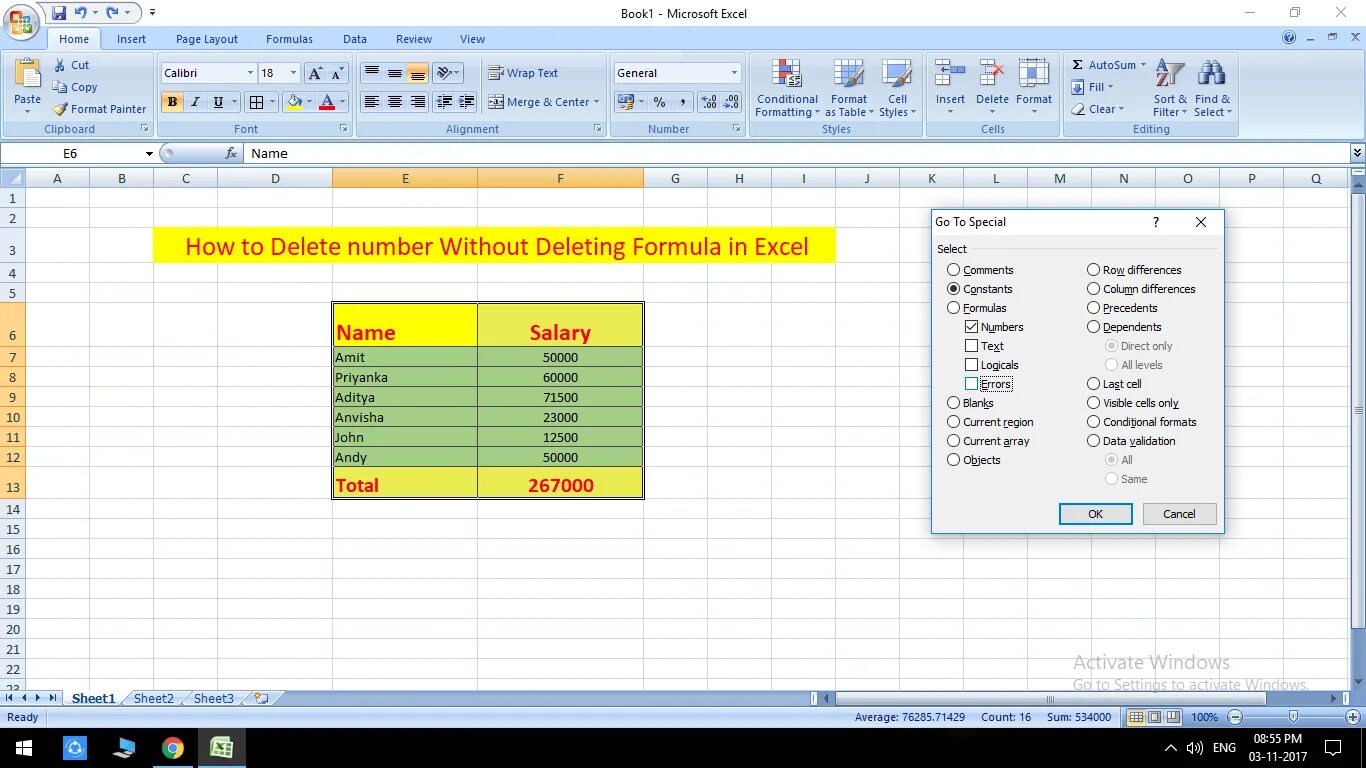Open Conditional Formatting
Screen dimensions: 1366x768
(787, 88)
